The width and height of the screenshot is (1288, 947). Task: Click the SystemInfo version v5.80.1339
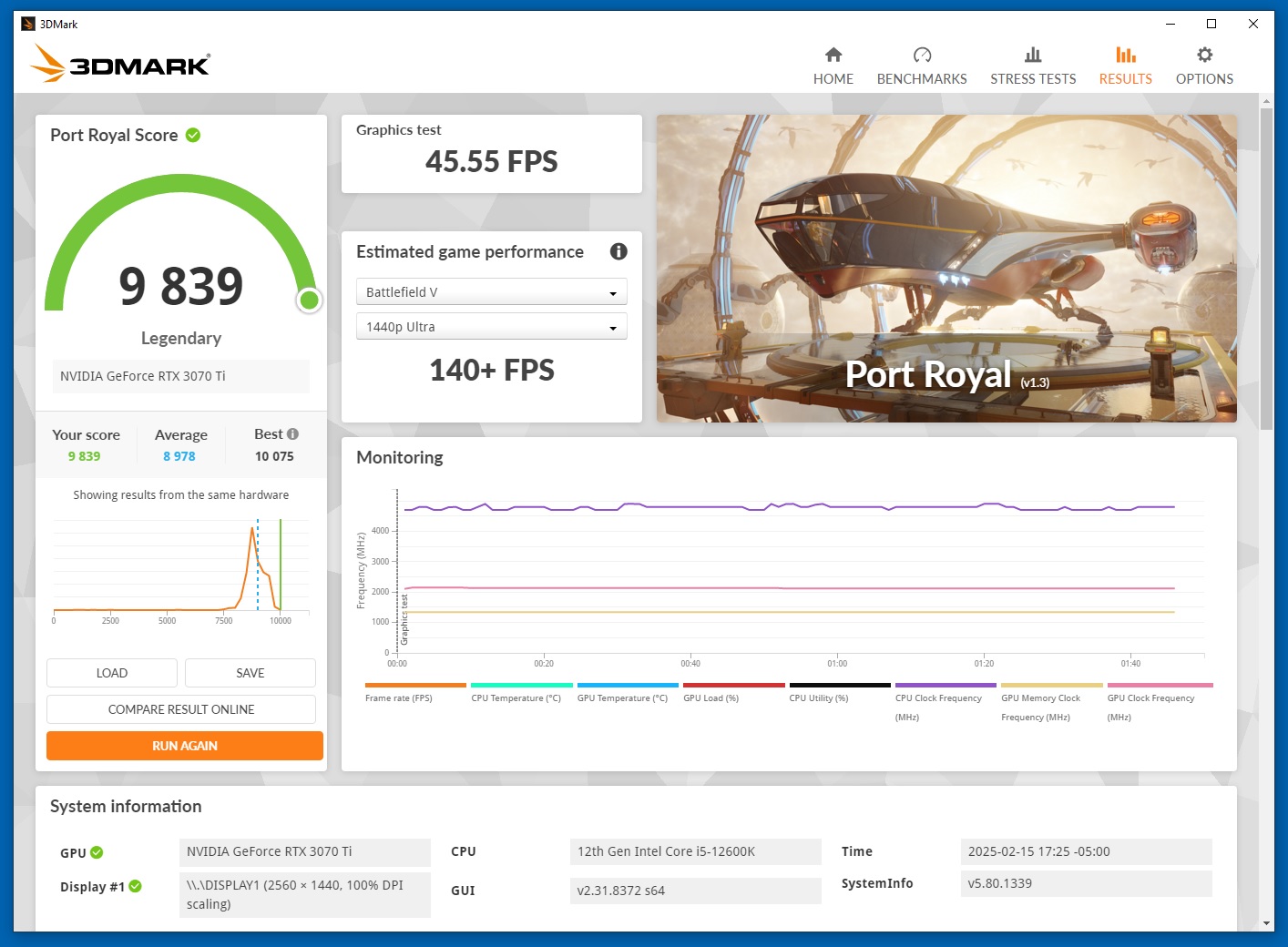(x=1086, y=883)
